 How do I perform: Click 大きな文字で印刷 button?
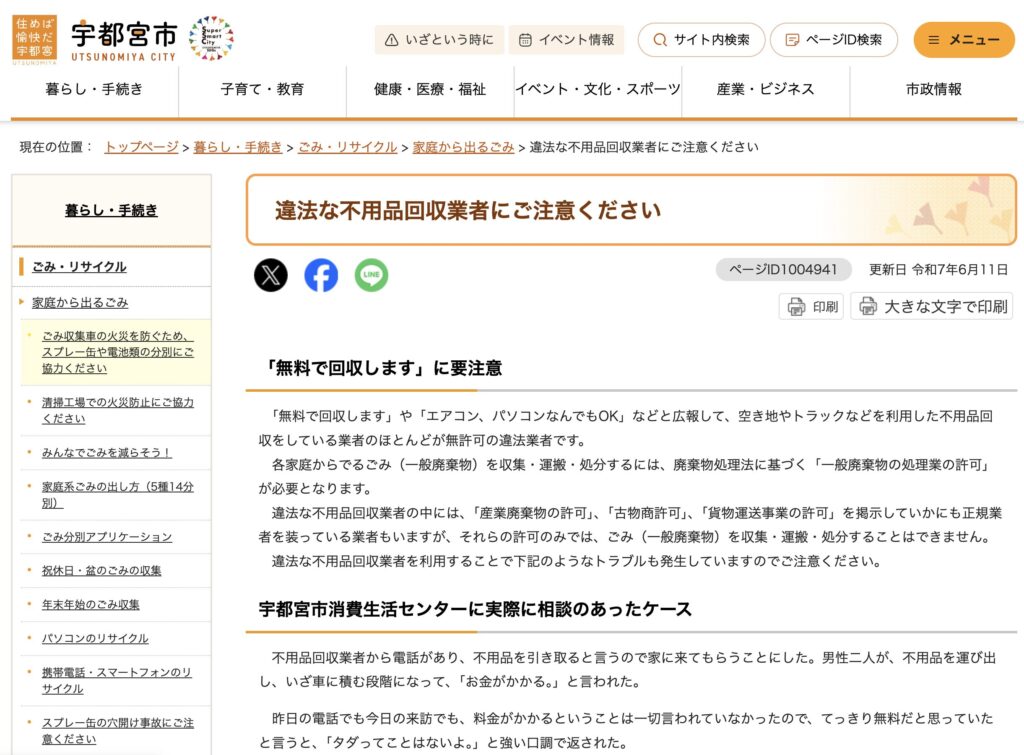point(932,306)
